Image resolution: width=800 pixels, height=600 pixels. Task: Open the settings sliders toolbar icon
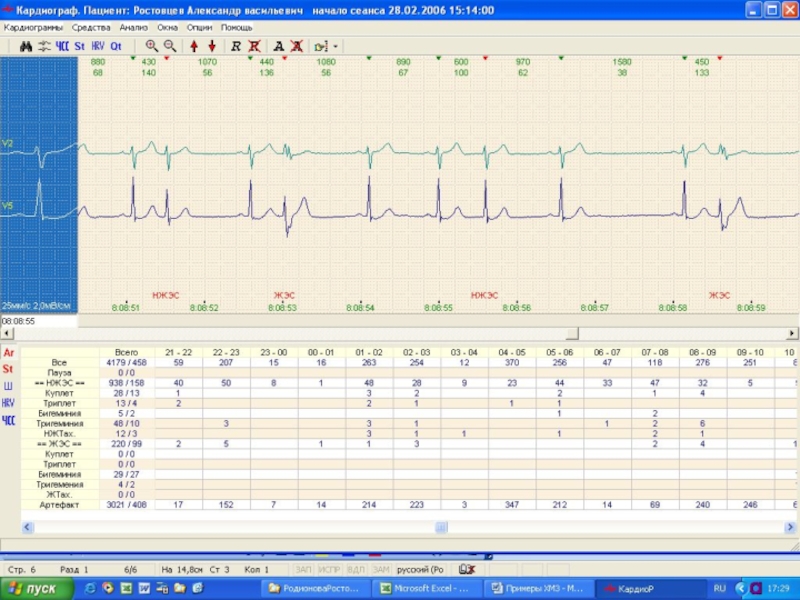44,46
